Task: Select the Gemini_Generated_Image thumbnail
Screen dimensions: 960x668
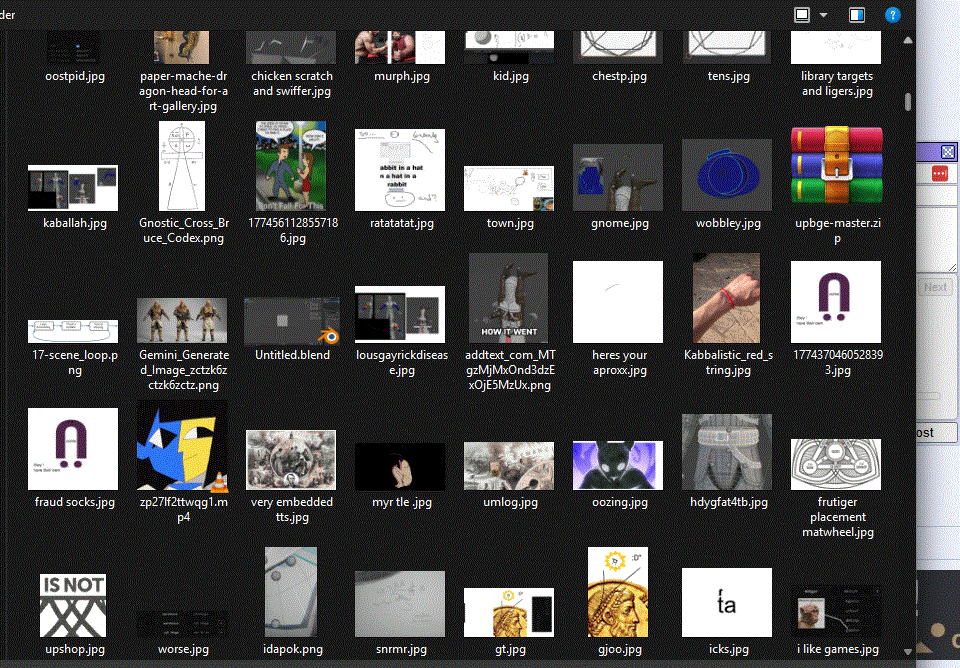Action: [182, 320]
